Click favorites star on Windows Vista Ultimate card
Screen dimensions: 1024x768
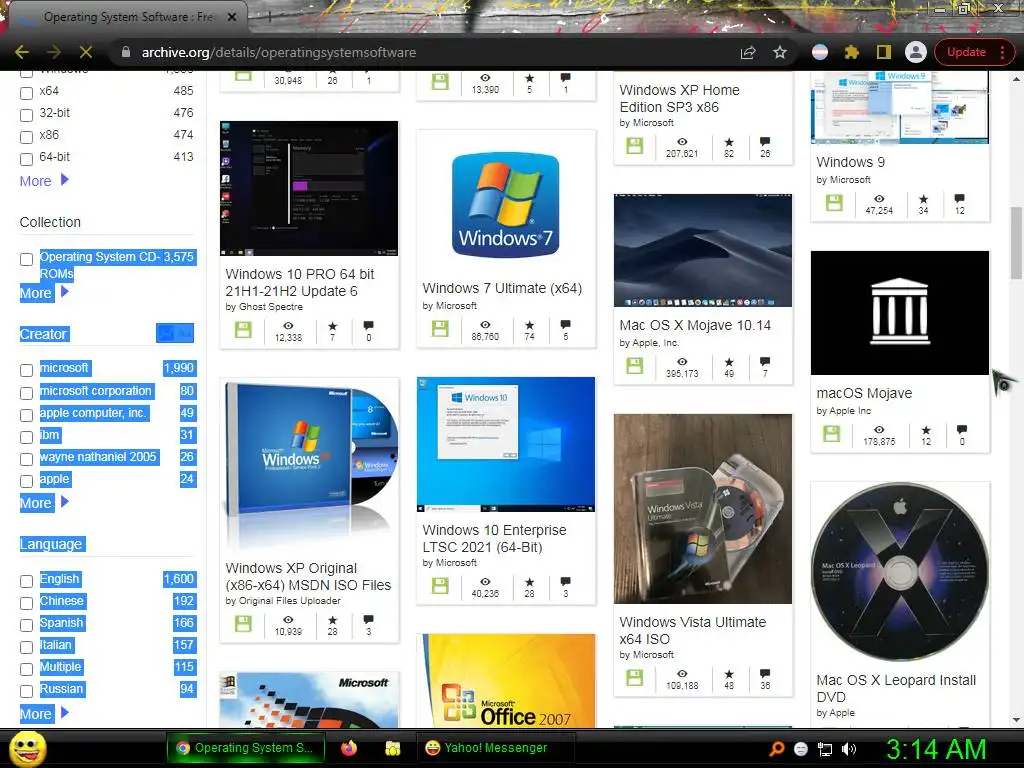click(729, 674)
